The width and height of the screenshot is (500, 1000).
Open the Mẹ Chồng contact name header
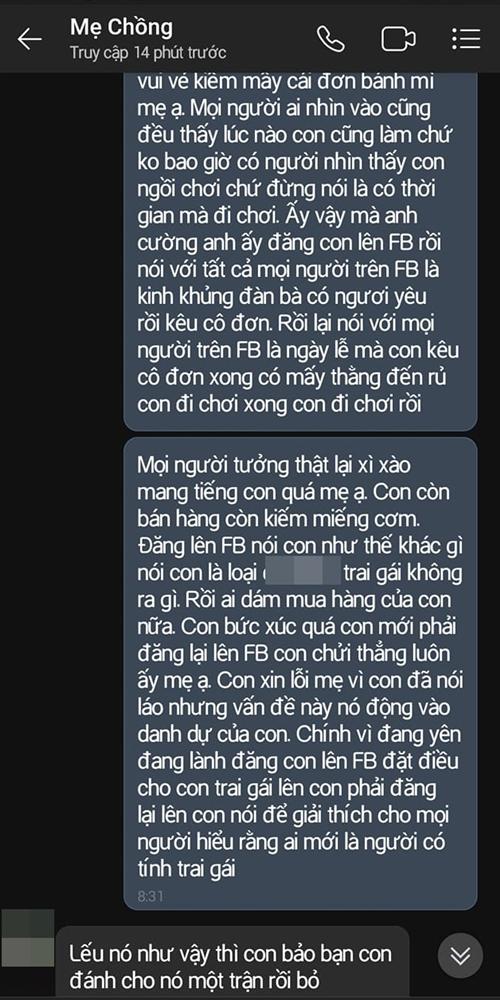(121, 27)
